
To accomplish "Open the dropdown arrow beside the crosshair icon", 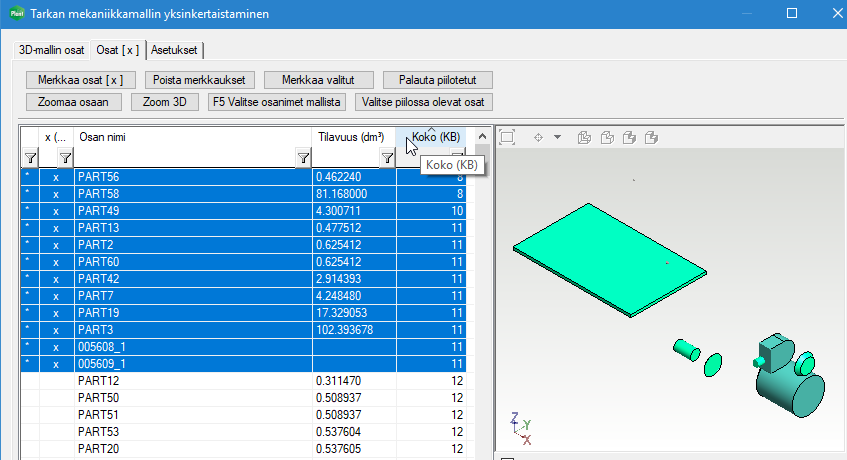I will point(557,137).
